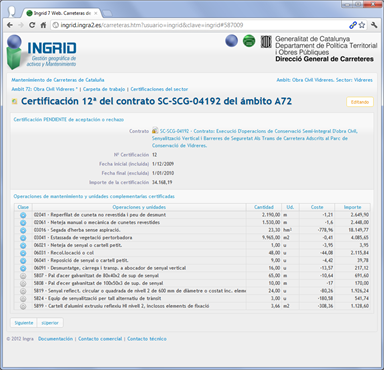Click the blue class icon for Segada d'herba row
The width and height of the screenshot is (384, 370).
pos(23,230)
